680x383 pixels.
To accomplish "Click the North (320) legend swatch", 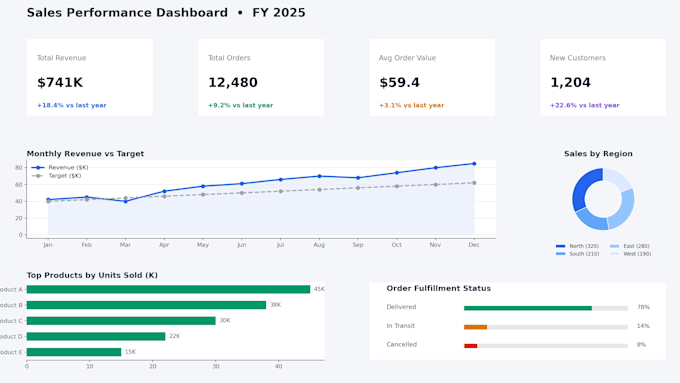I will pyautogui.click(x=560, y=246).
